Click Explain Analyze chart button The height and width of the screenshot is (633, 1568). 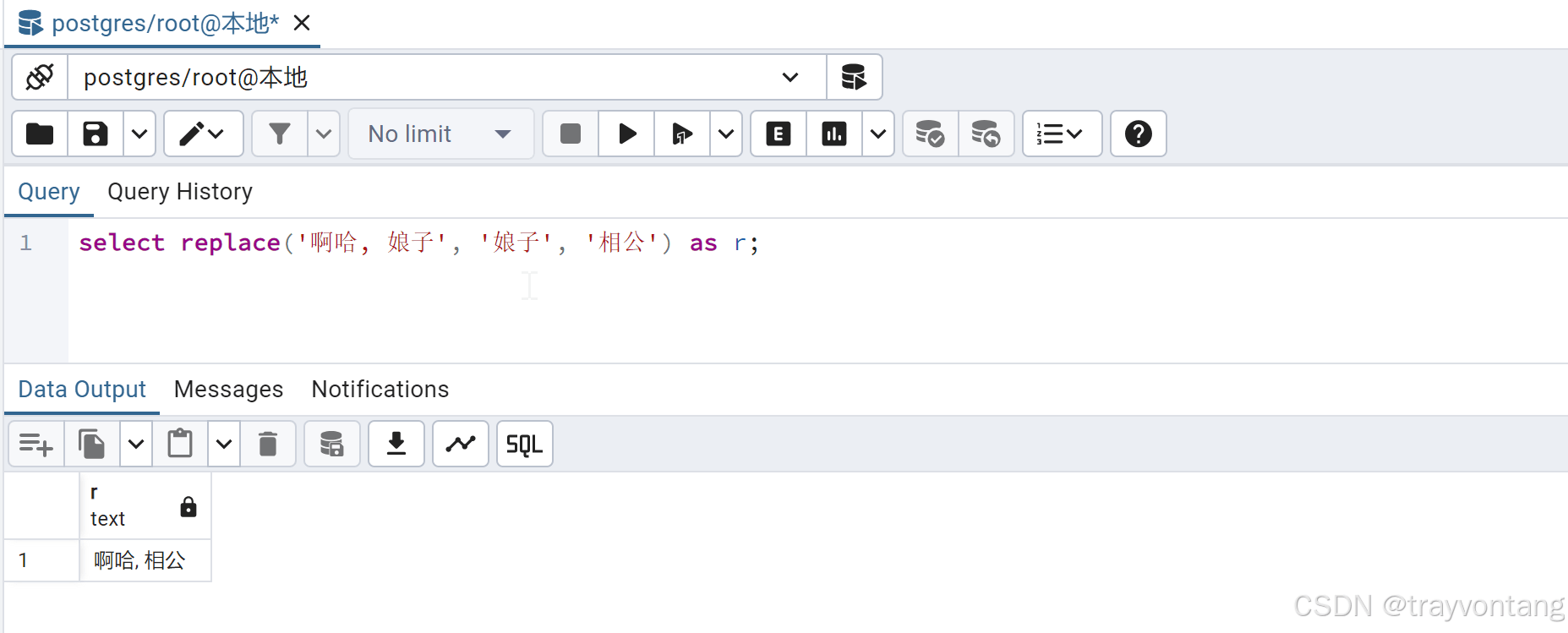pos(834,134)
